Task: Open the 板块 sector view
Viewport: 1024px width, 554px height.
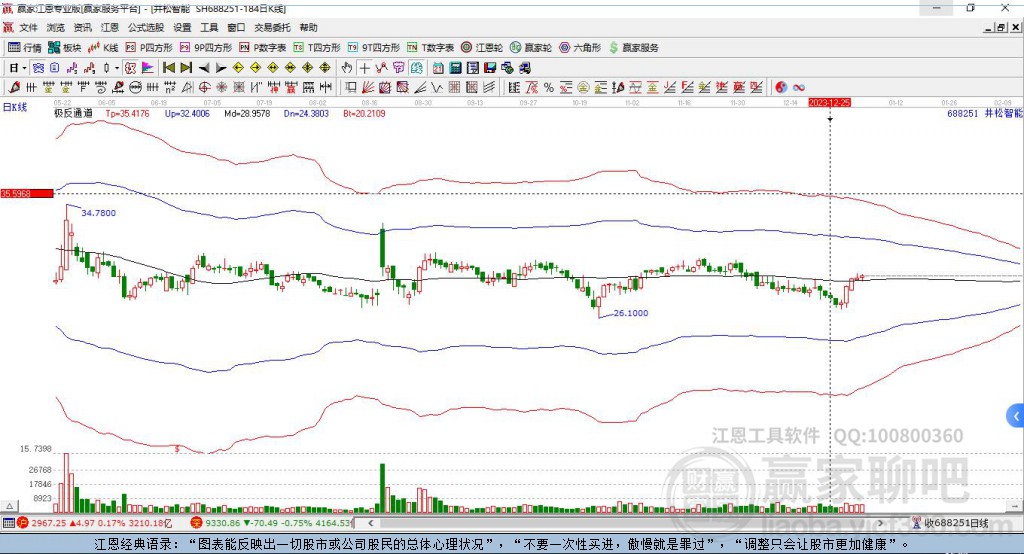Action: point(65,48)
